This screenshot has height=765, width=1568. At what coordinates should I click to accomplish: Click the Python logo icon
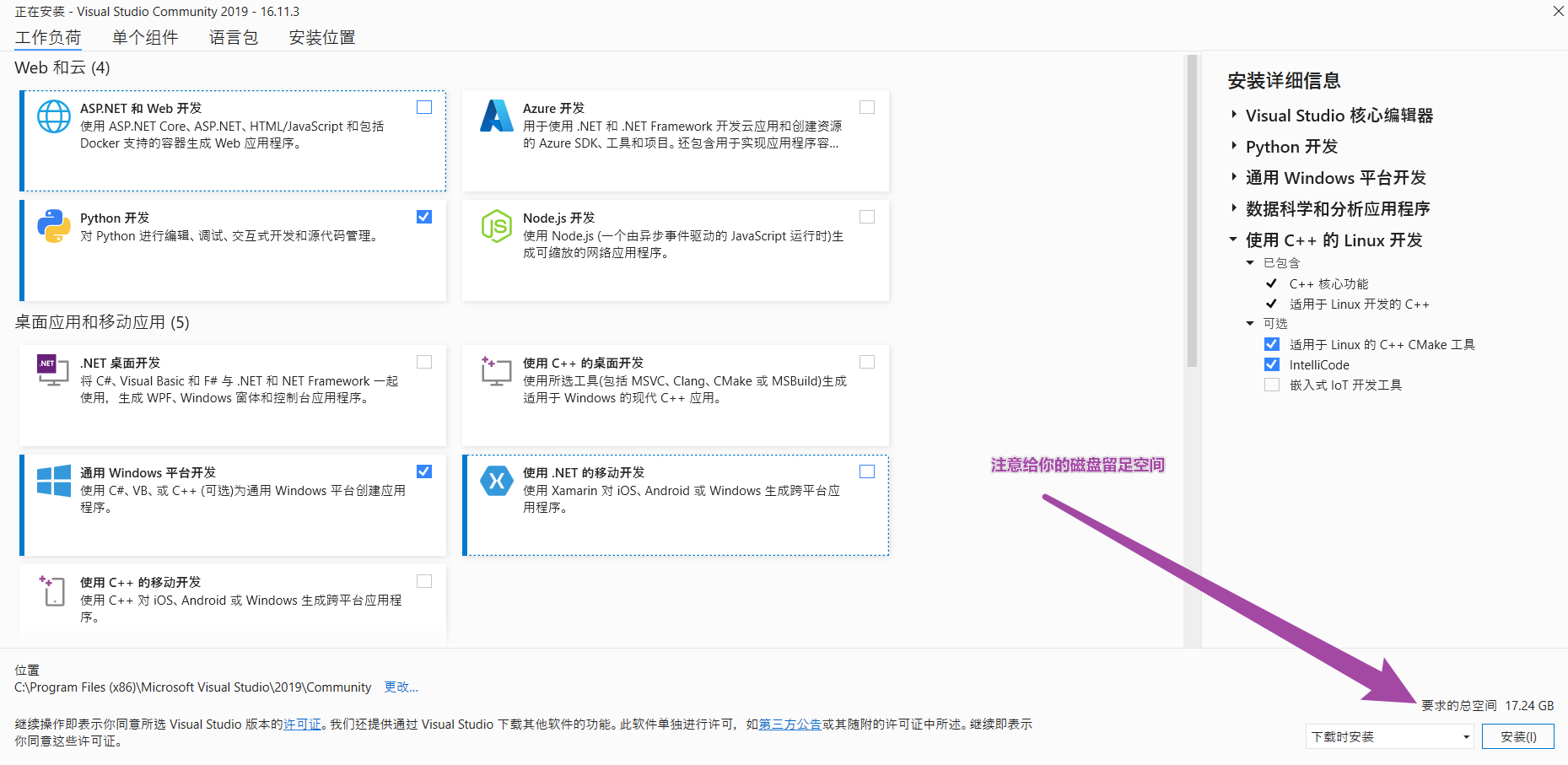click(54, 226)
